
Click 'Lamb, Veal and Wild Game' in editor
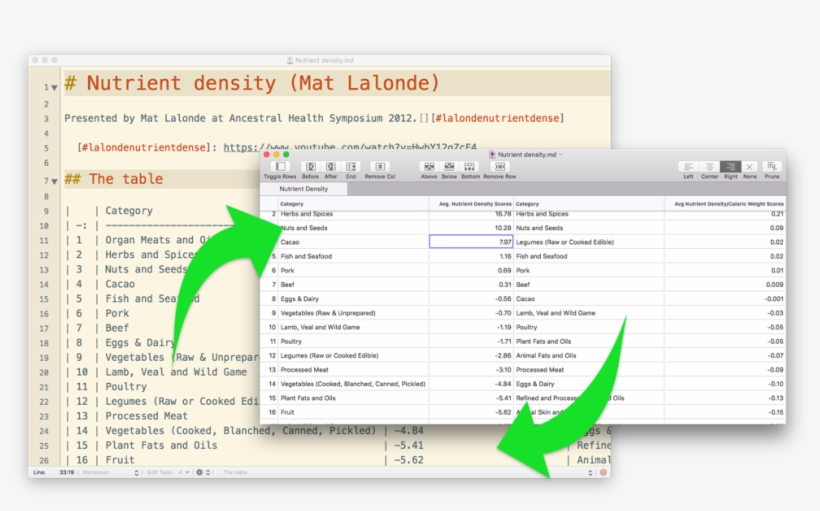coord(176,372)
